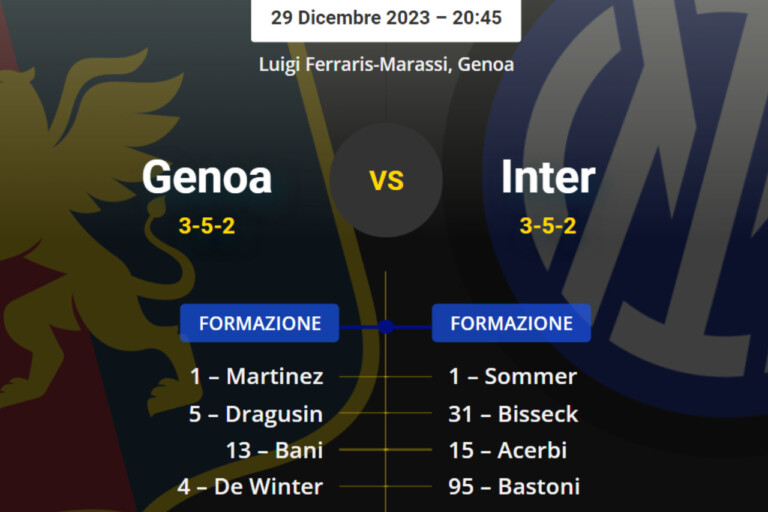Open Inter's Formazione button
Image resolution: width=768 pixels, height=512 pixels.
pyautogui.click(x=511, y=323)
